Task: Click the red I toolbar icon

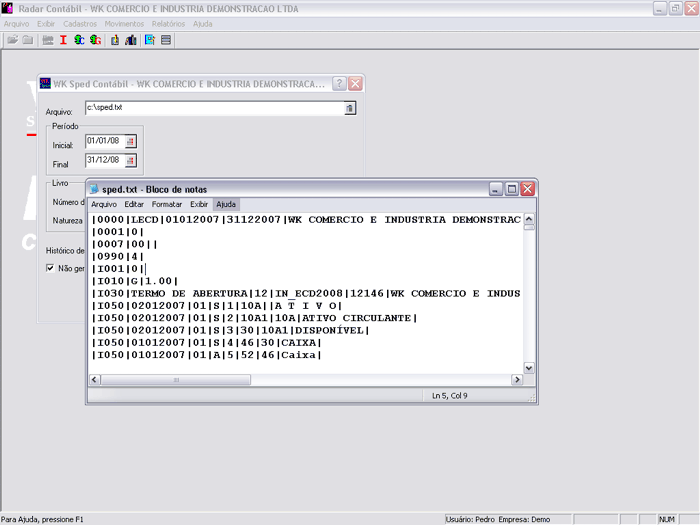Action: coord(63,40)
